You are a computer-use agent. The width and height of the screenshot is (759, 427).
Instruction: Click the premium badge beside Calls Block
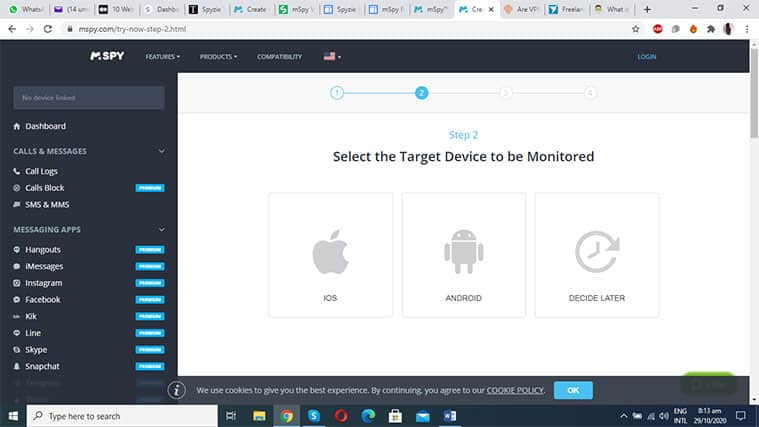pyautogui.click(x=150, y=188)
